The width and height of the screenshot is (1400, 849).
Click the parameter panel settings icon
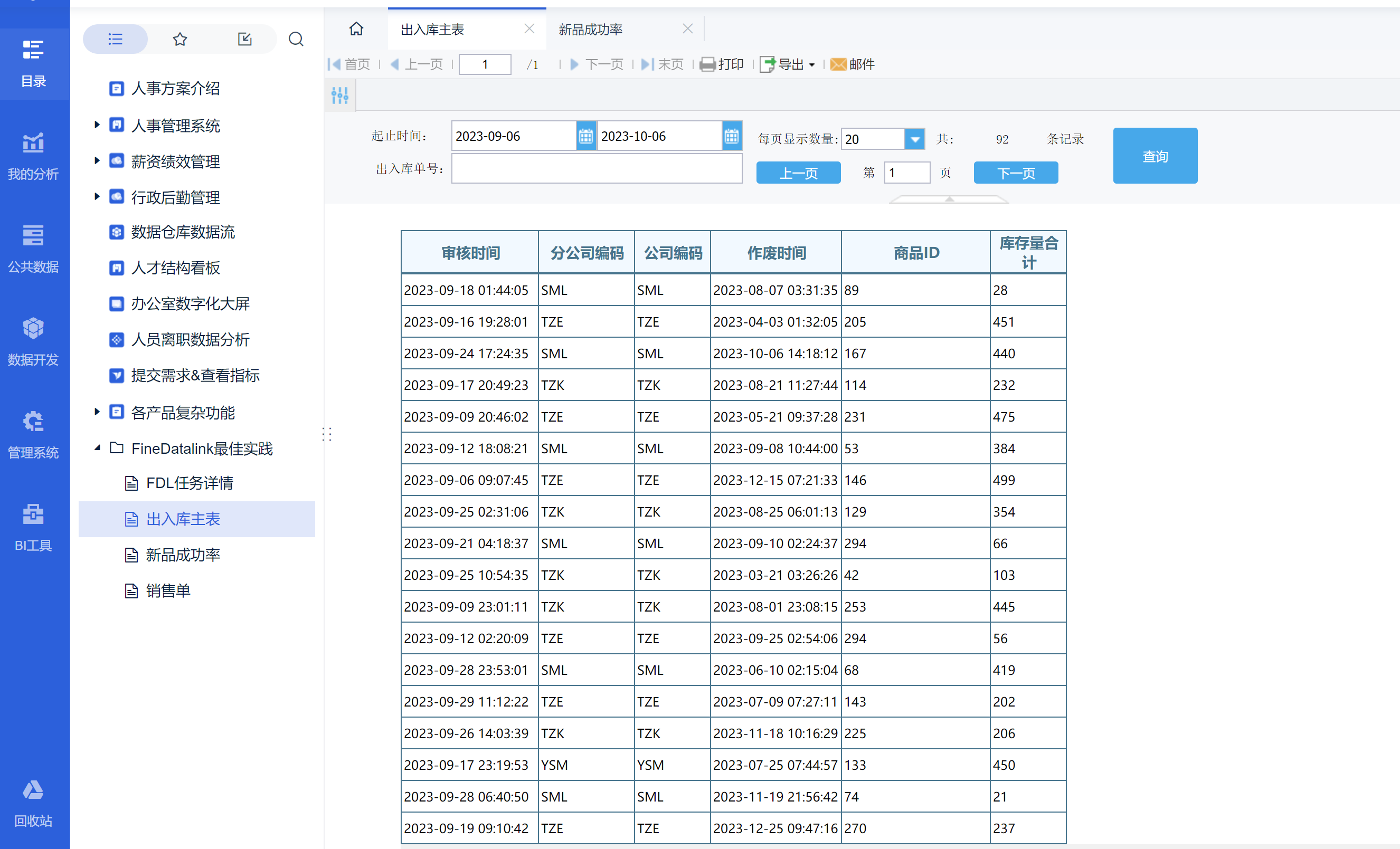pyautogui.click(x=340, y=95)
